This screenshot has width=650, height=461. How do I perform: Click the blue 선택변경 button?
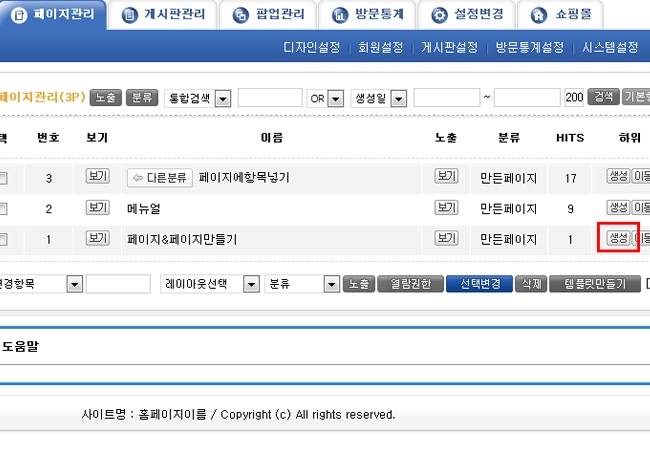click(479, 284)
